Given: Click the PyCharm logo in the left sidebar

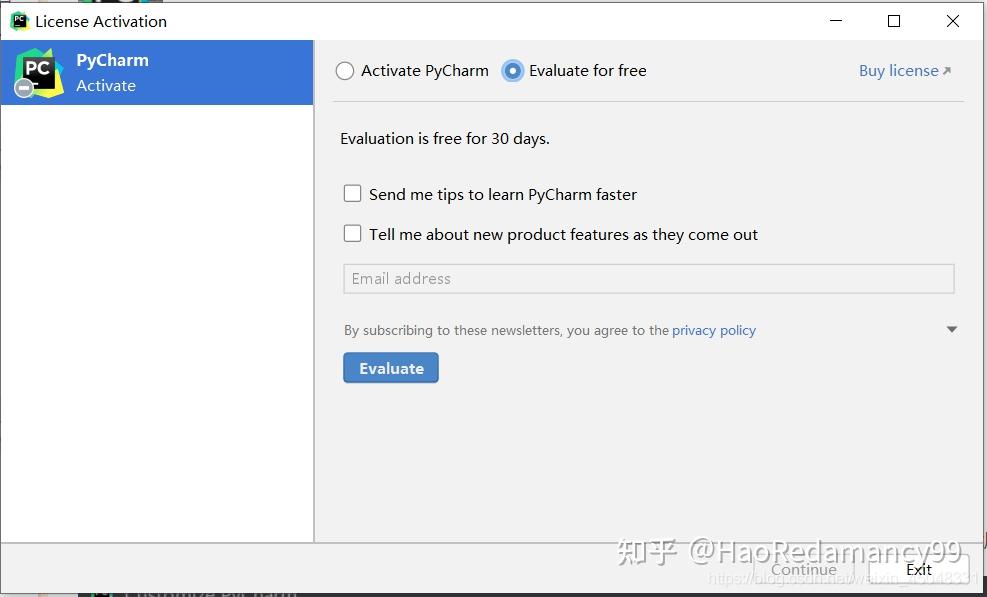Looking at the screenshot, I should (40, 72).
